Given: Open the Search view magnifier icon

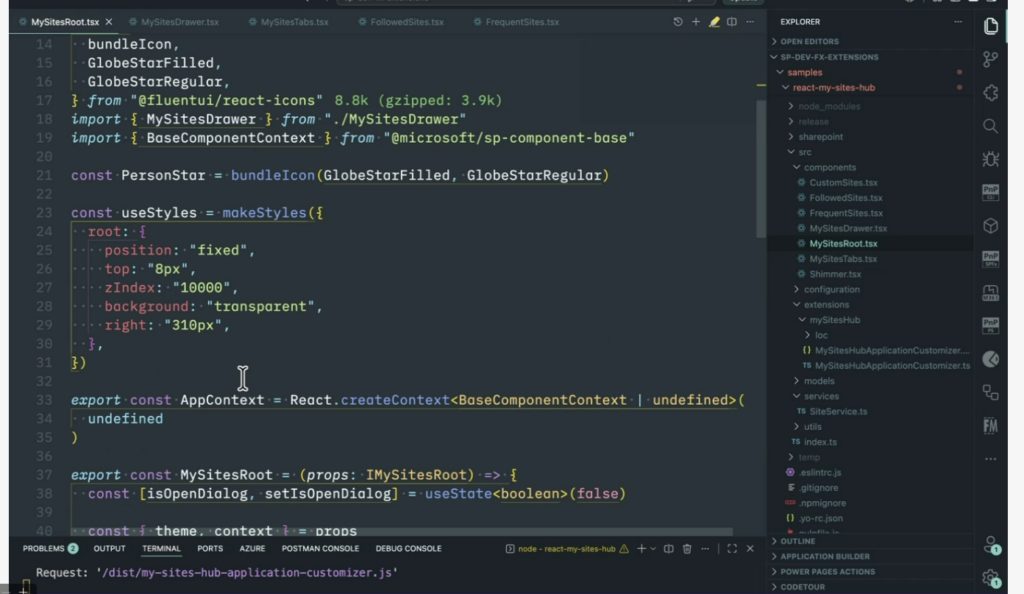Looking at the screenshot, I should click(x=991, y=126).
